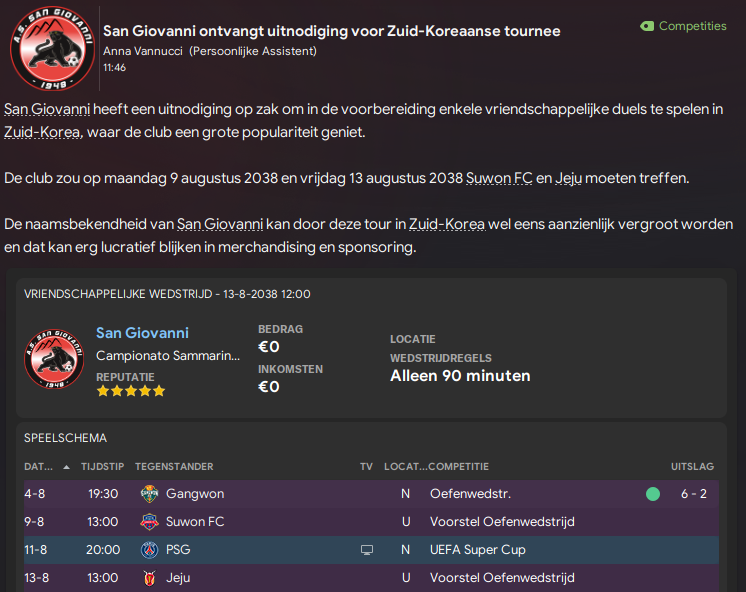Viewport: 746px width, 592px height.
Task: Open the Zuid-Korea link in the first paragraph
Action: point(43,132)
